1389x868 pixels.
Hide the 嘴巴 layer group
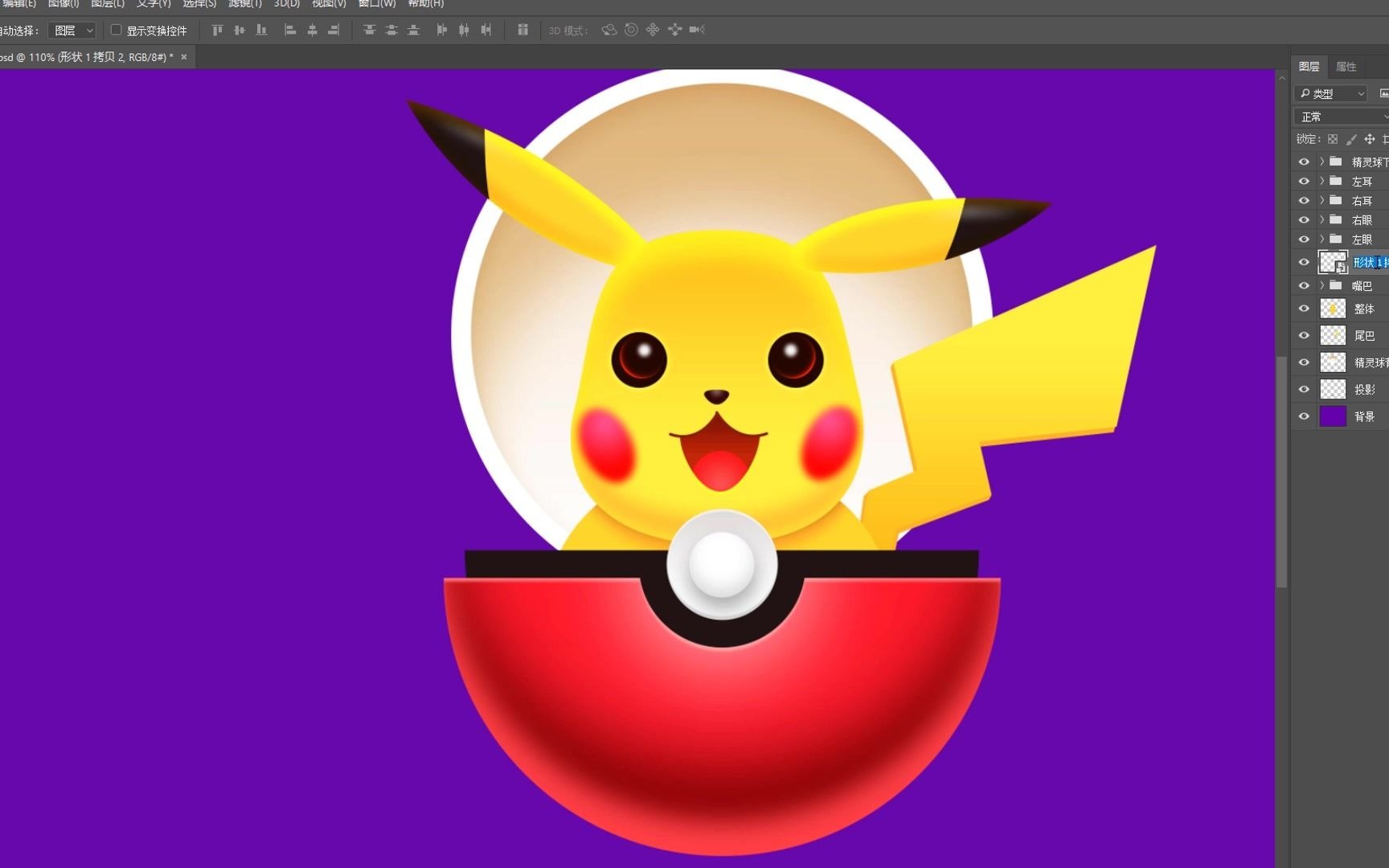pyautogui.click(x=1304, y=285)
